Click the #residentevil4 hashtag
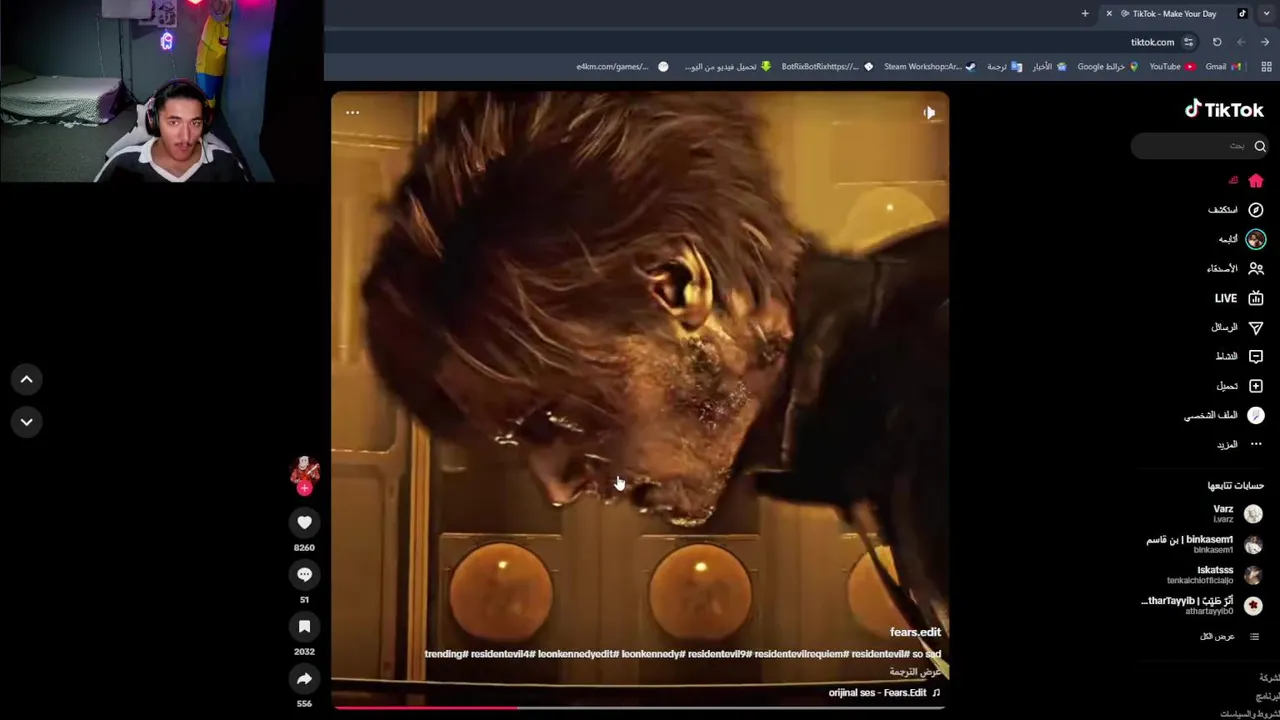This screenshot has width=1280, height=720. (x=503, y=654)
